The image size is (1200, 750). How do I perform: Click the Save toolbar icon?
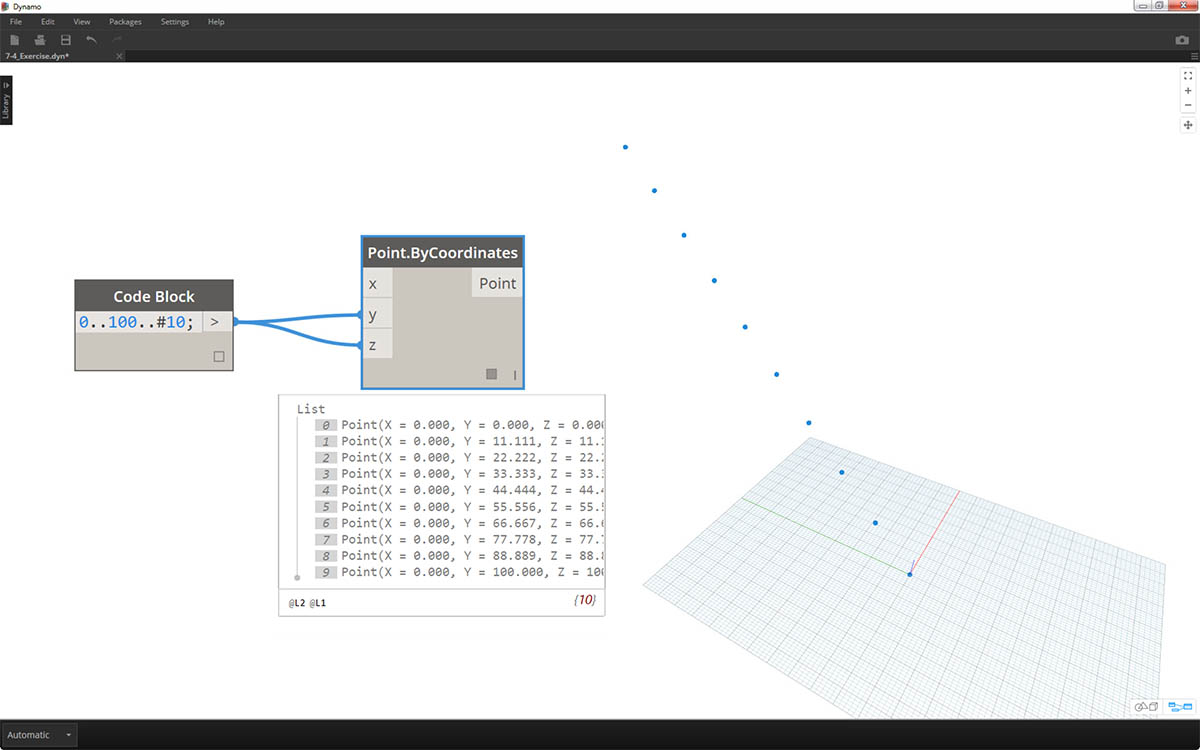point(66,40)
